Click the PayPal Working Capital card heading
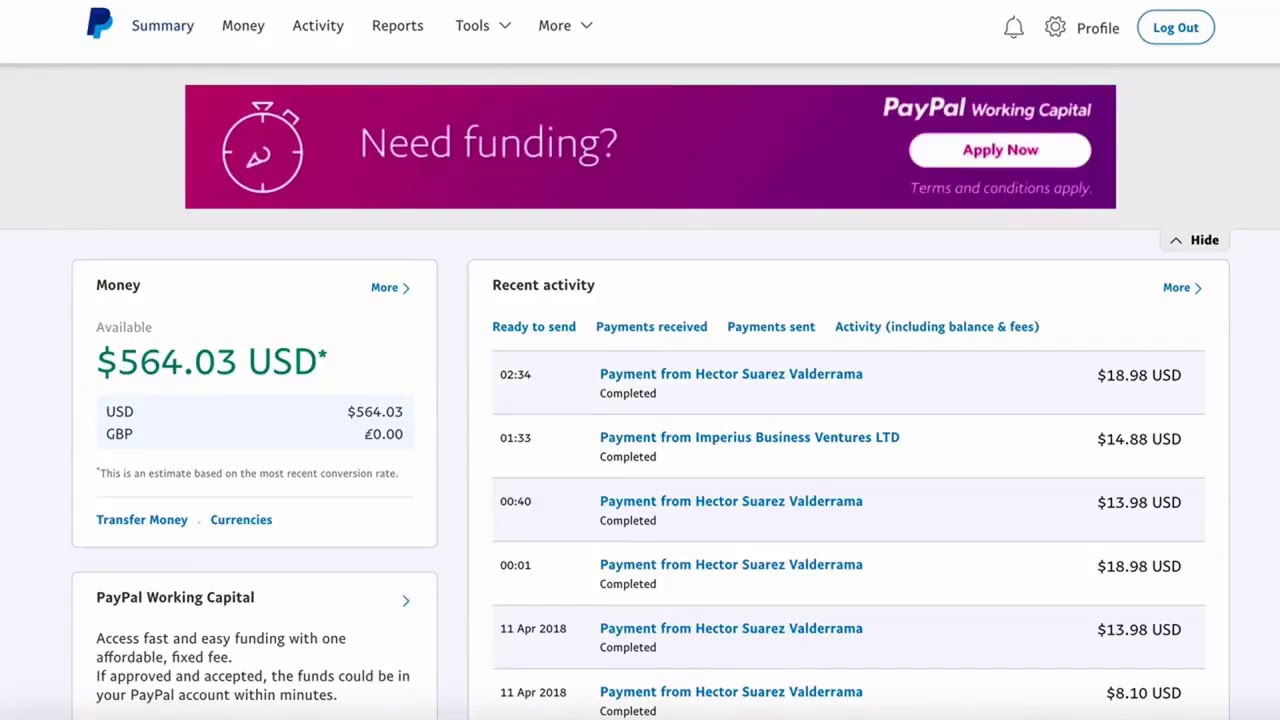1280x720 pixels. click(175, 597)
